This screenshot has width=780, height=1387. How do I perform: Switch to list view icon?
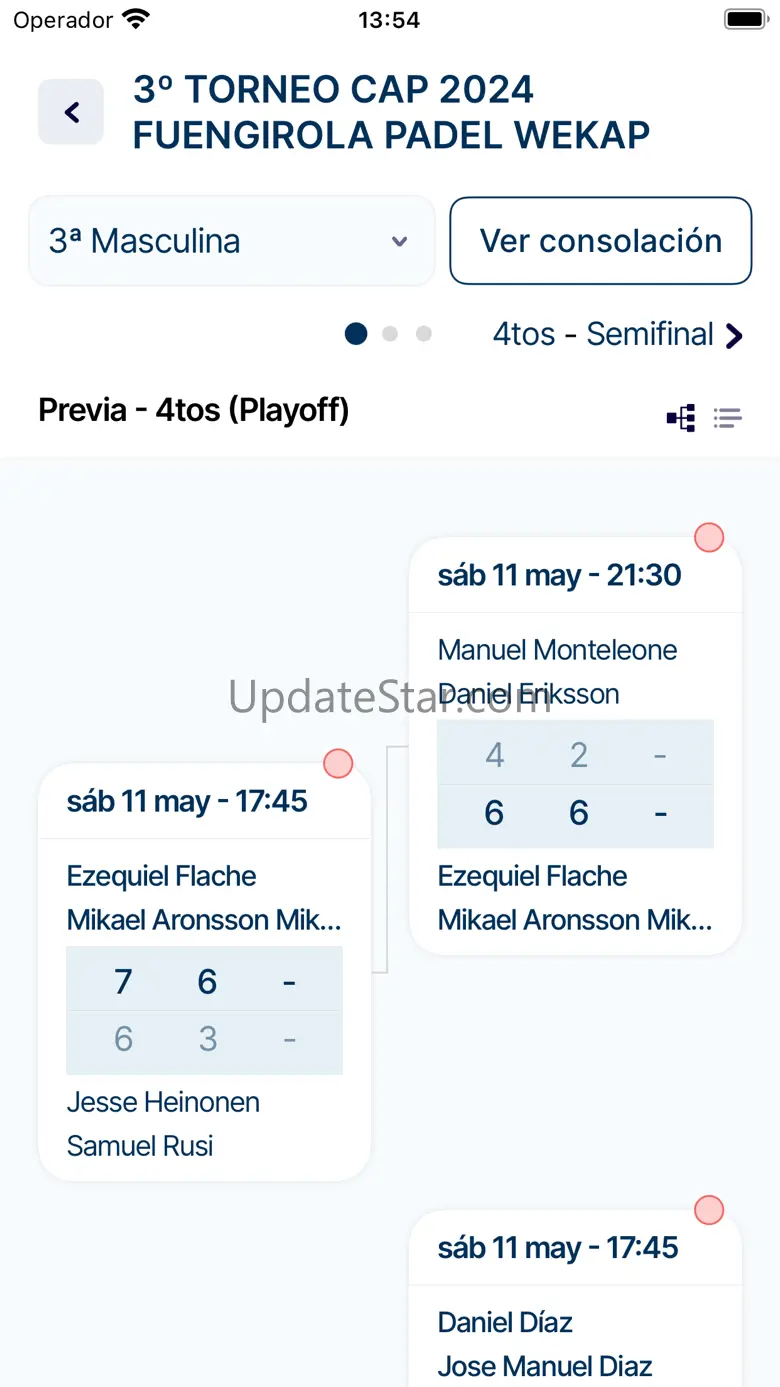[727, 418]
